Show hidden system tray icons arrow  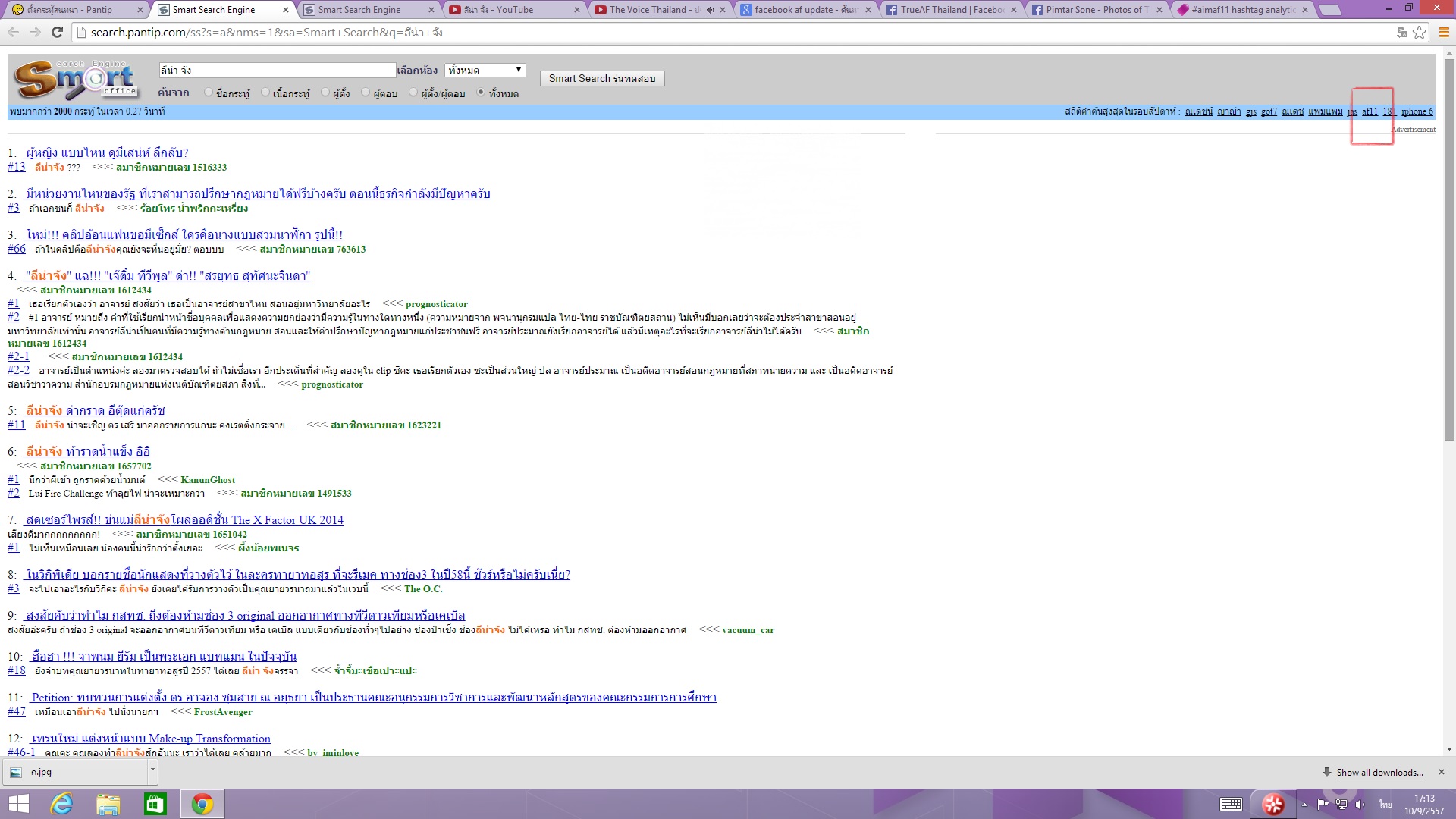pyautogui.click(x=1304, y=805)
